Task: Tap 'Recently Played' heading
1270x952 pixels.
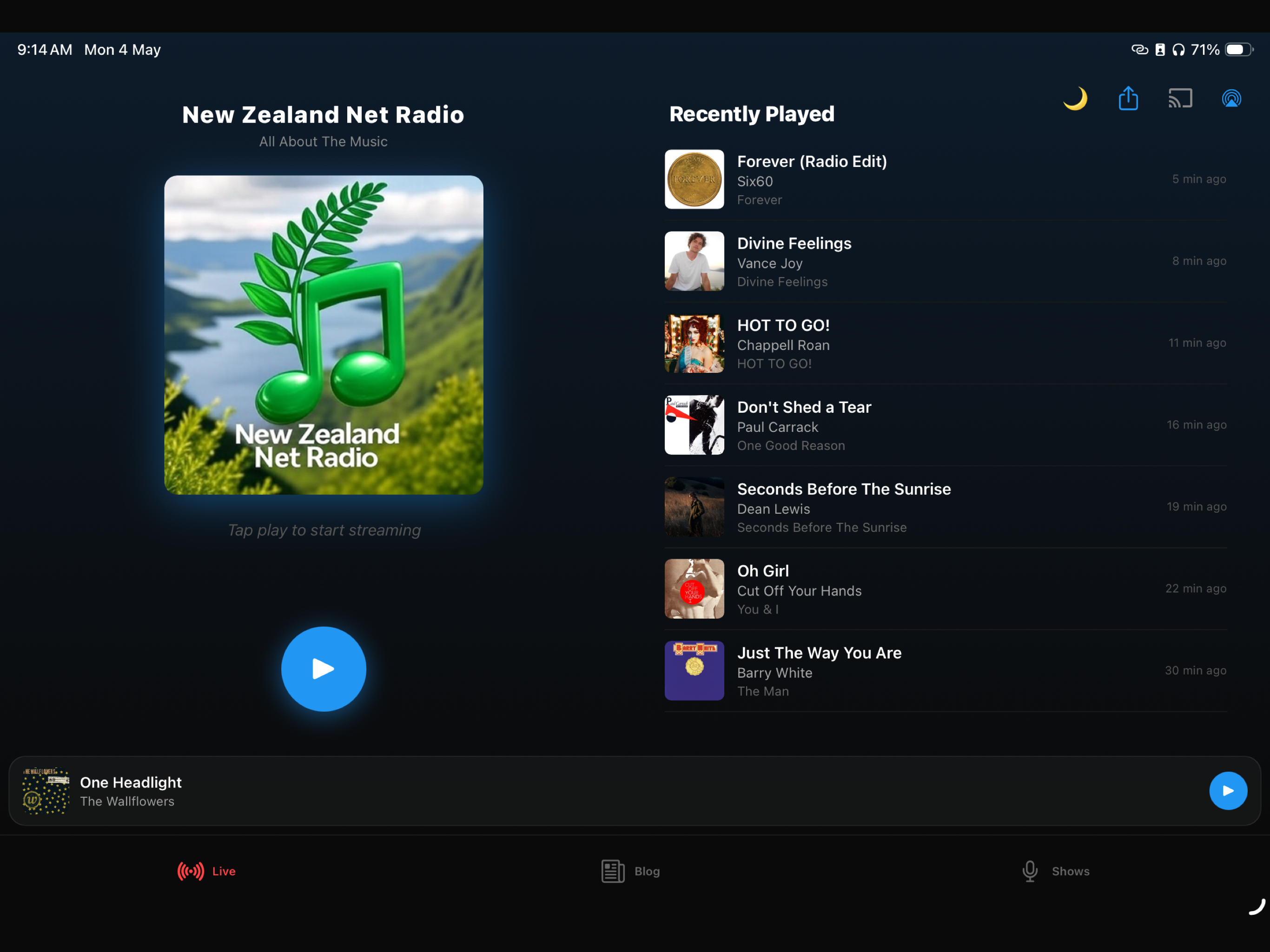Action: coord(752,114)
